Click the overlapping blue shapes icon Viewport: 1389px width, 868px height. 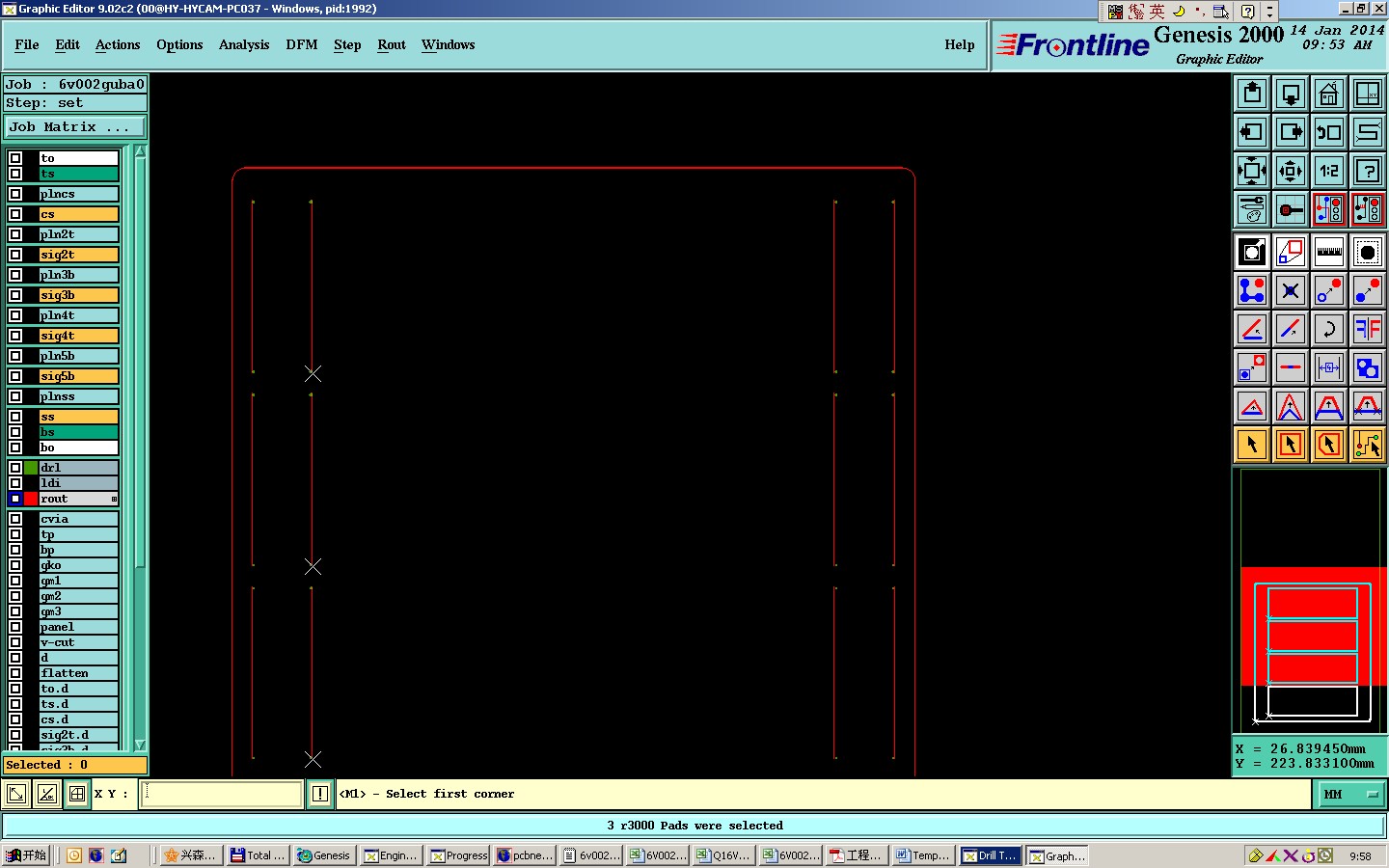pyautogui.click(x=1368, y=367)
